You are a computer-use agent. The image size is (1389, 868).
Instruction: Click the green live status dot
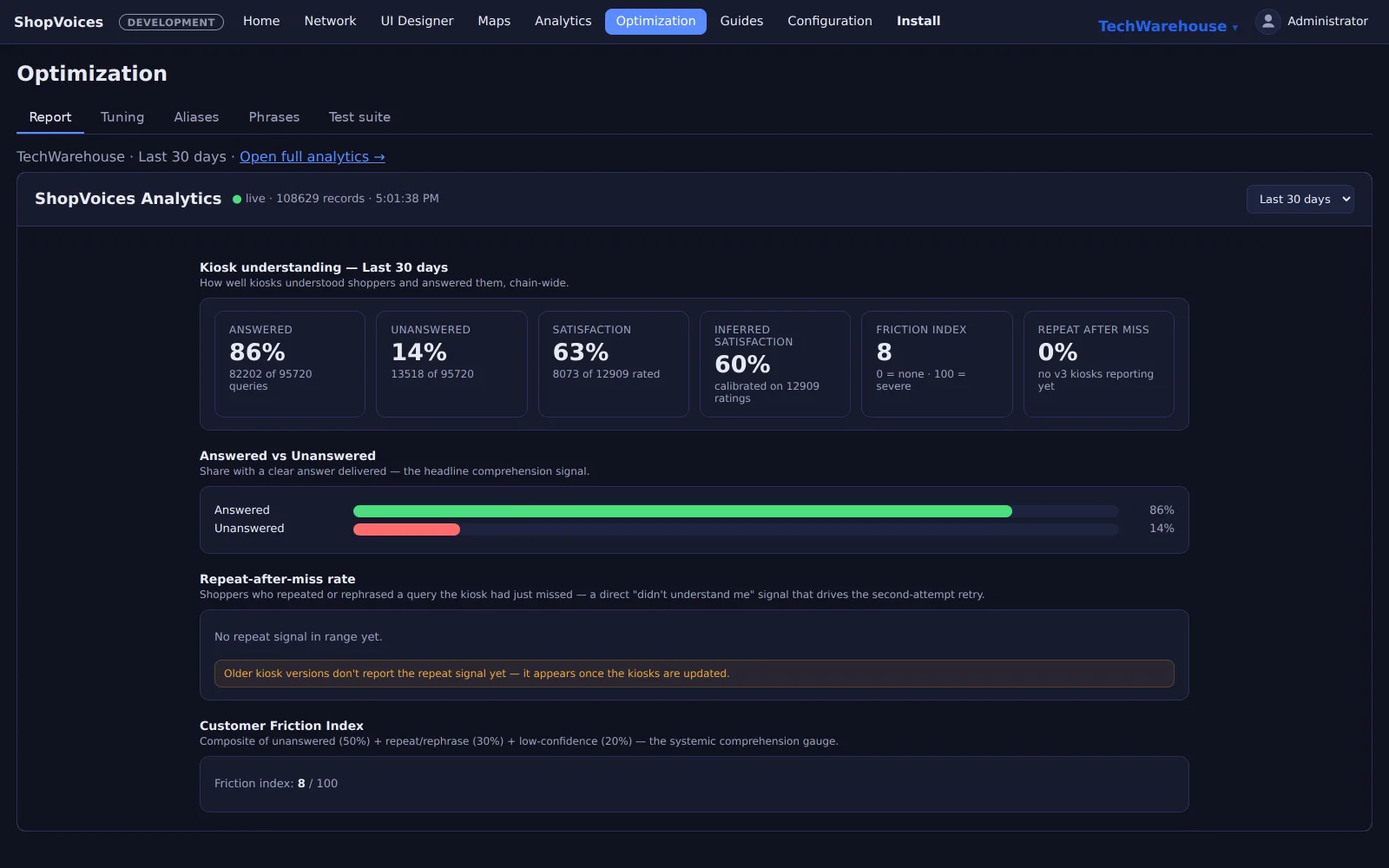pyautogui.click(x=237, y=200)
